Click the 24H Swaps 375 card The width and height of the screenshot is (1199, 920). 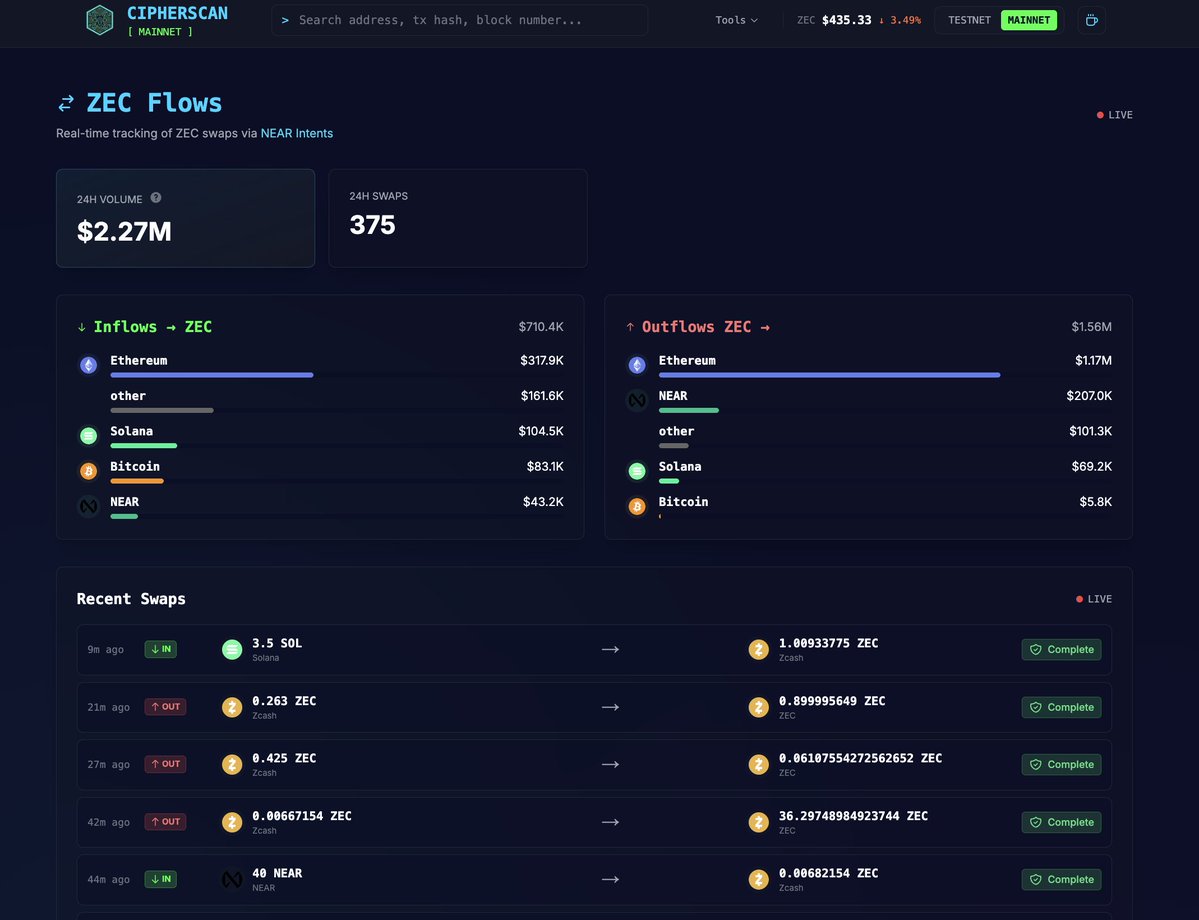(458, 218)
